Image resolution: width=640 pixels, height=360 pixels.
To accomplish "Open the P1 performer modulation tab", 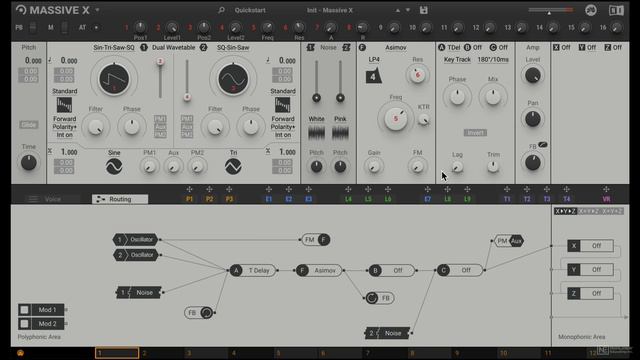I will click(189, 199).
